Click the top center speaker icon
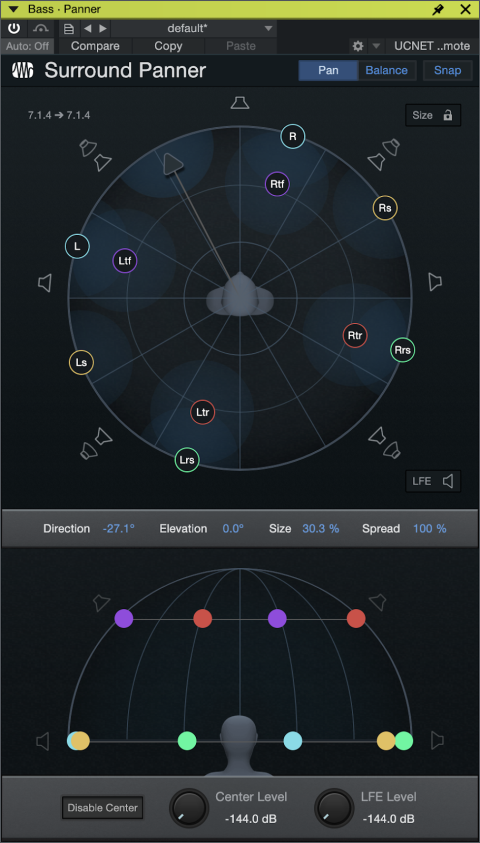The image size is (480, 843). tap(240, 102)
